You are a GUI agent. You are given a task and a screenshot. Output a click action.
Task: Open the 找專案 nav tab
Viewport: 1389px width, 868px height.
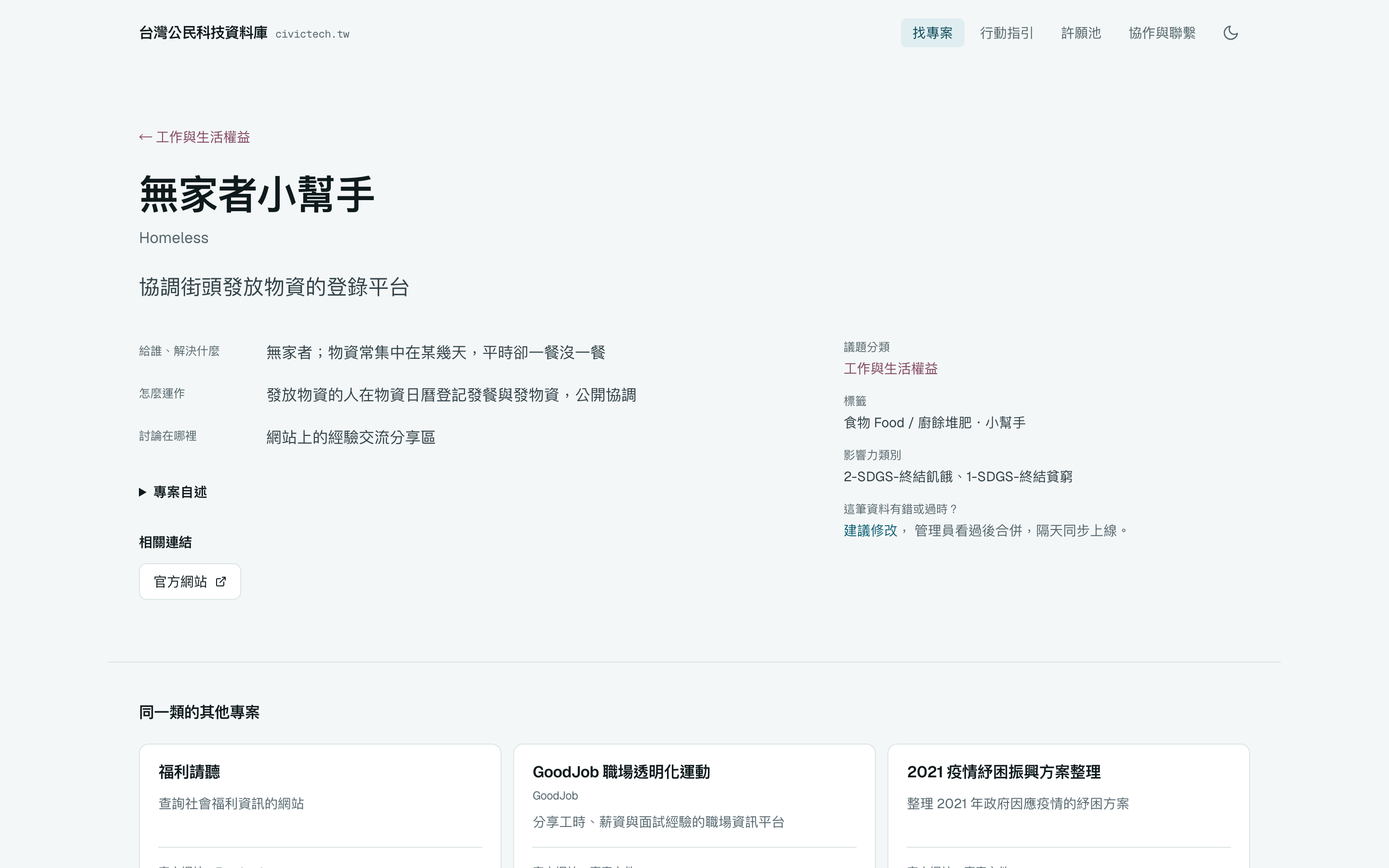tap(932, 33)
